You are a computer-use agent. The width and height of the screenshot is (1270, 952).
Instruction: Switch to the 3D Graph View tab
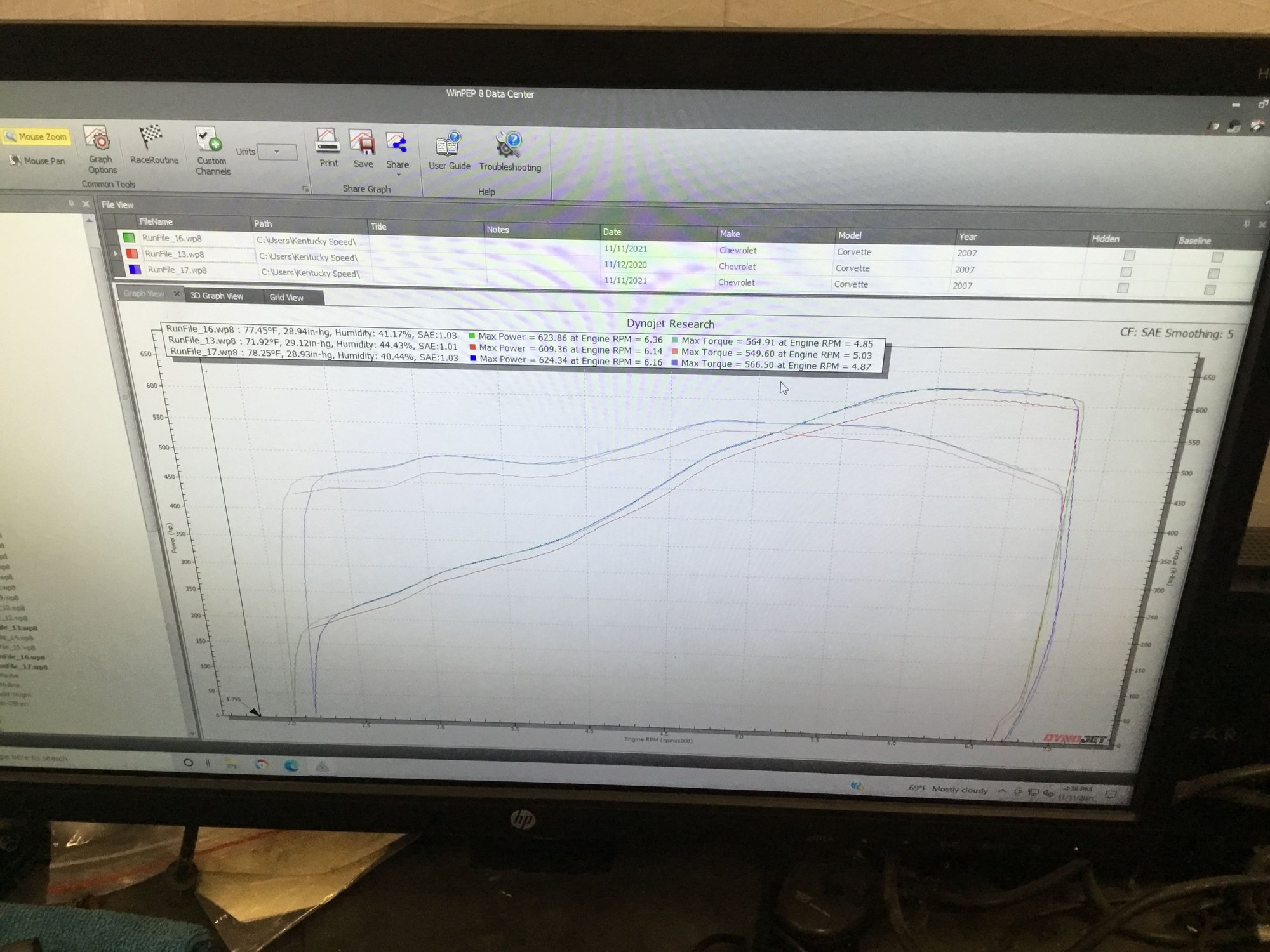[x=217, y=296]
